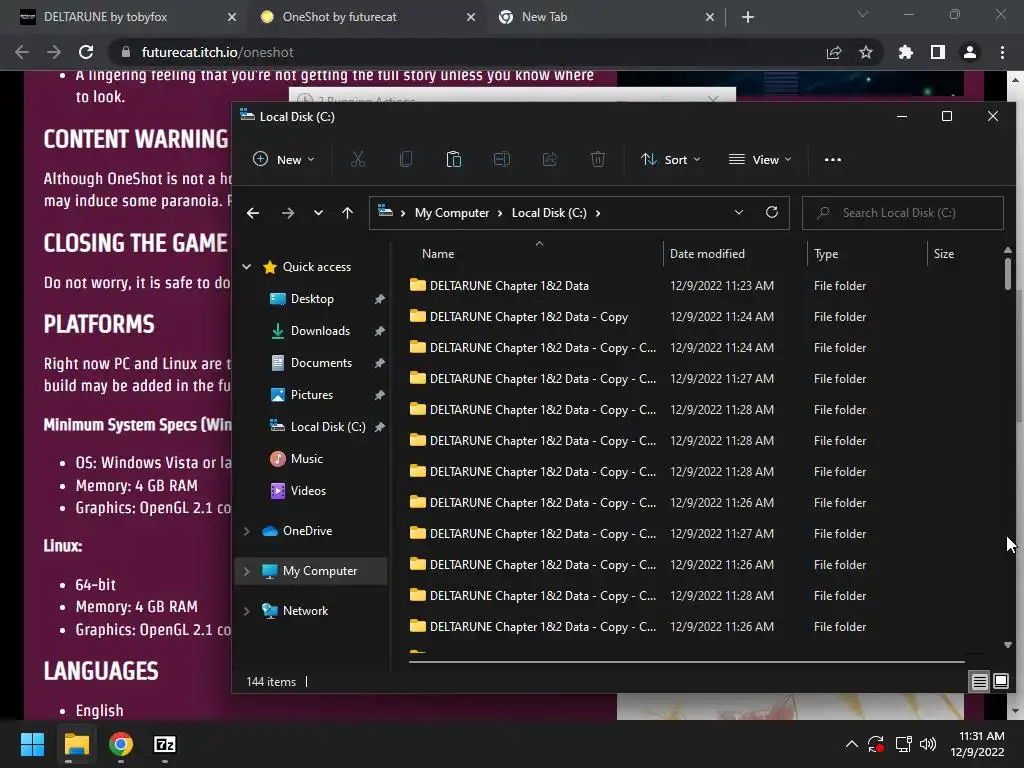Click the volume speaker tray icon
Viewport: 1024px width, 768px height.
click(x=928, y=744)
